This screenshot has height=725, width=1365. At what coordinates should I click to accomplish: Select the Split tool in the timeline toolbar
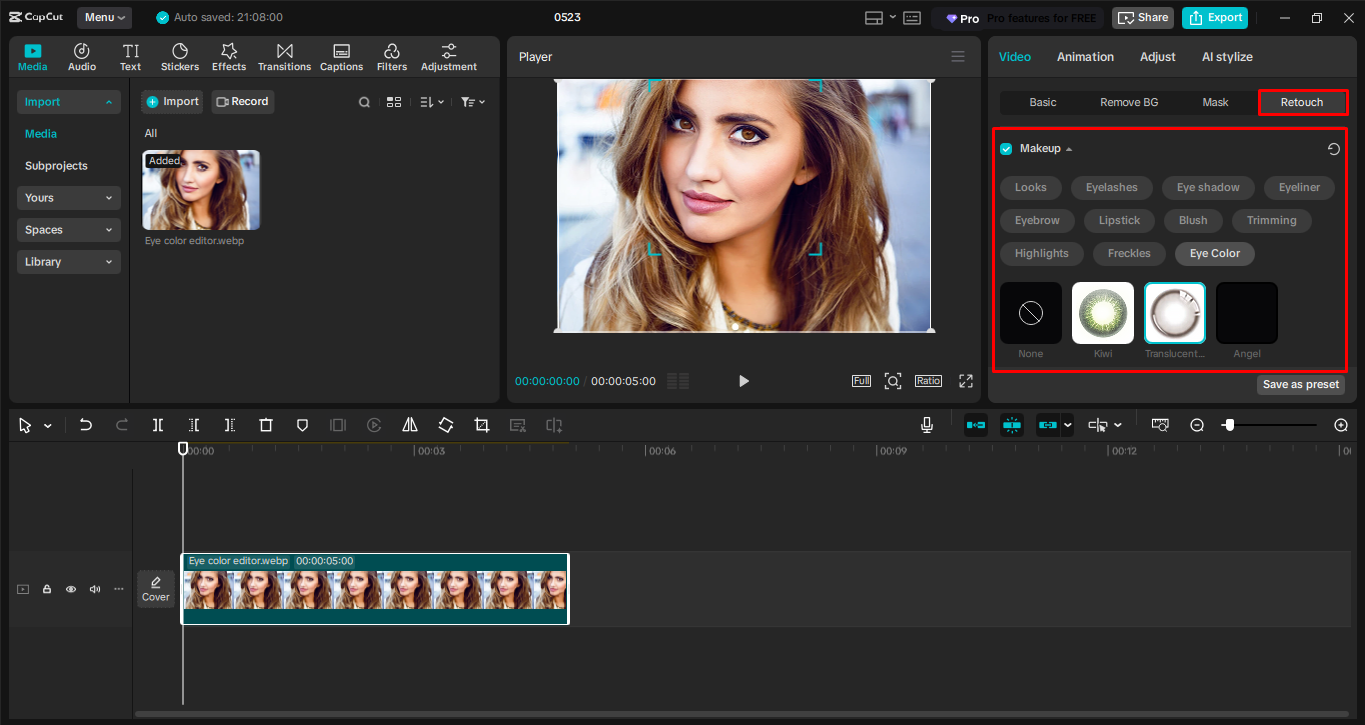click(x=157, y=425)
